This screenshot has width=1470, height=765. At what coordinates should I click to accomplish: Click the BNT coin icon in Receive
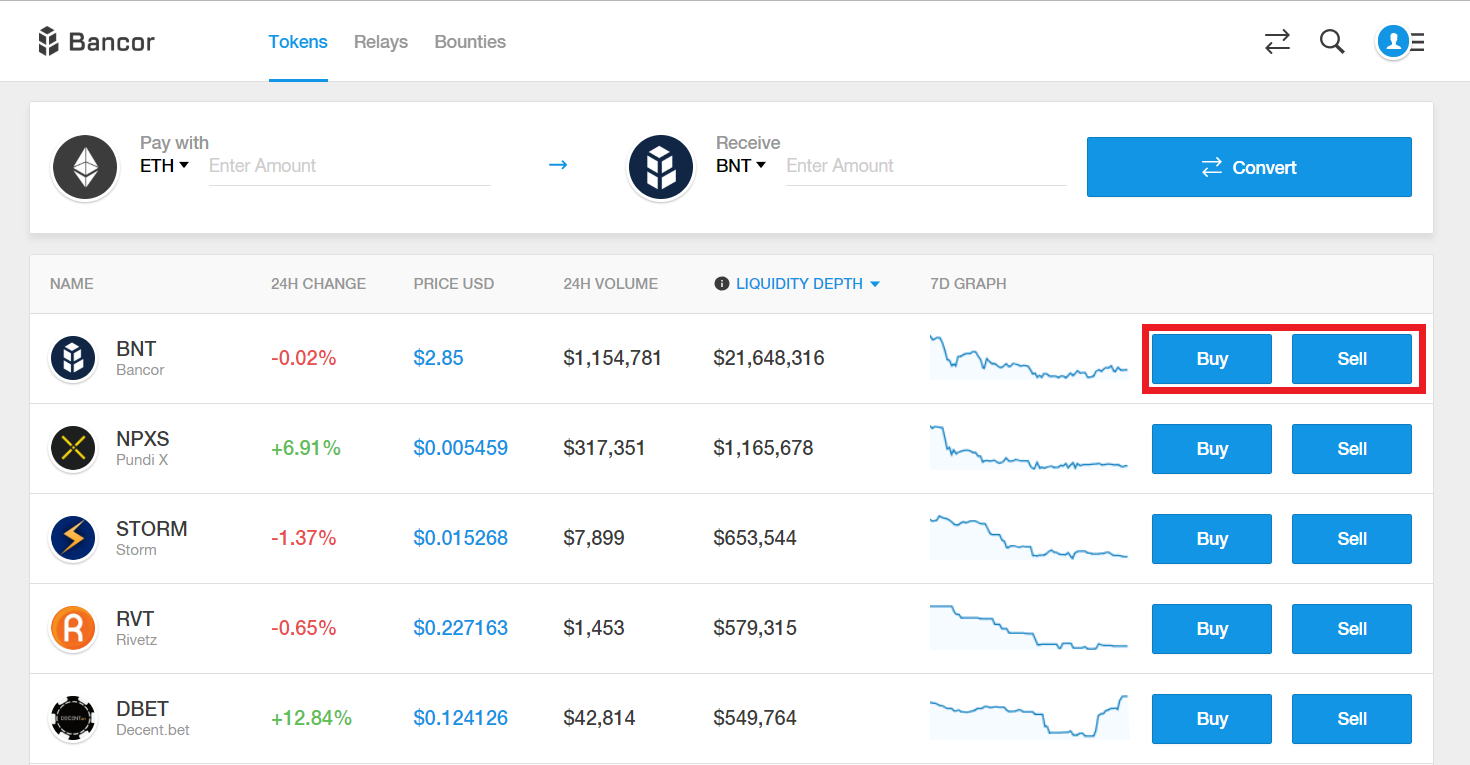pyautogui.click(x=661, y=167)
